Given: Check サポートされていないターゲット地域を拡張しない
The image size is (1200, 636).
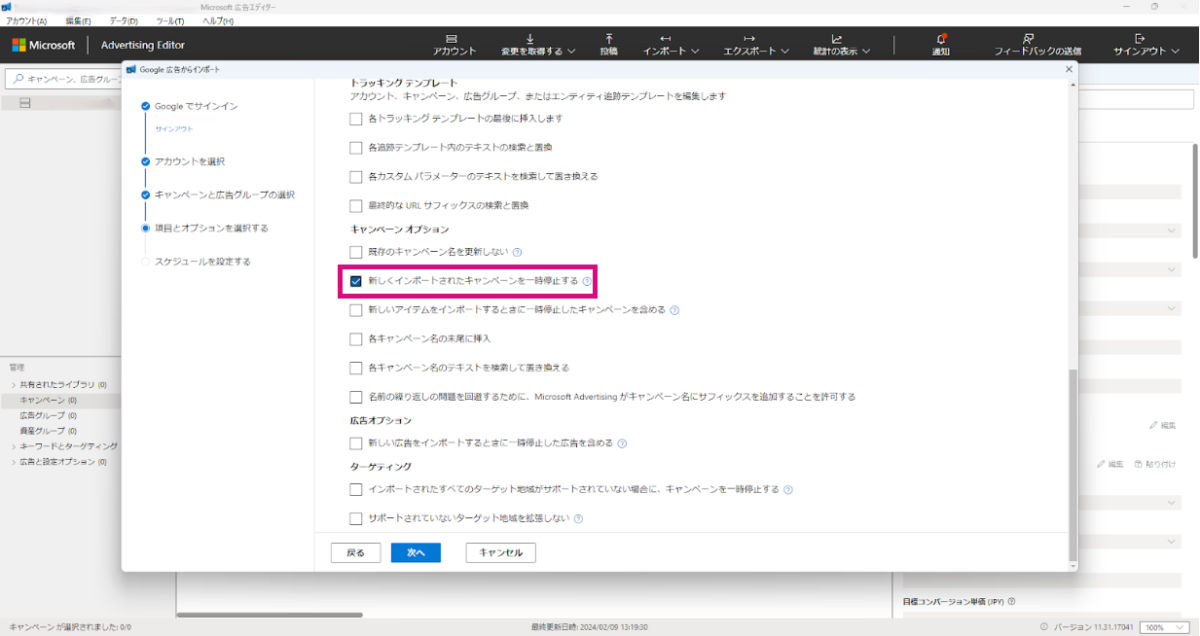Looking at the screenshot, I should (x=356, y=519).
